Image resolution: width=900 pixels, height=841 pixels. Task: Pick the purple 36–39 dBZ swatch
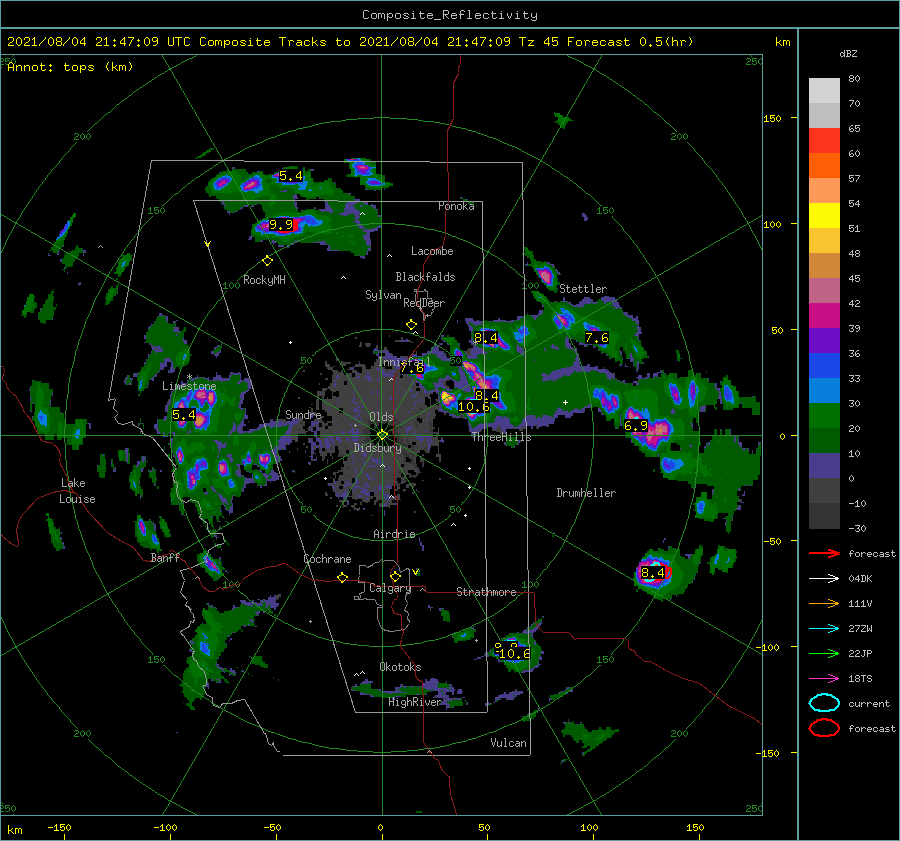[824, 341]
